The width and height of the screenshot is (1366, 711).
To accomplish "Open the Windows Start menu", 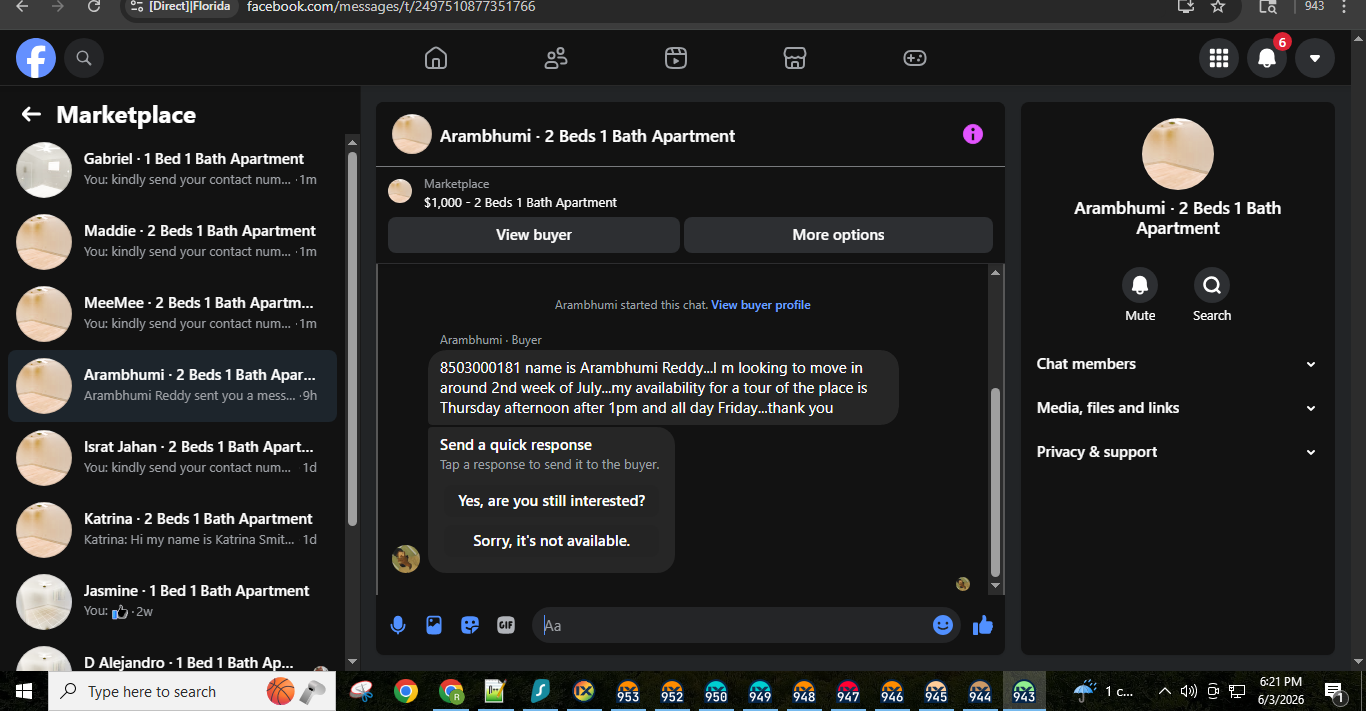I will coord(23,691).
